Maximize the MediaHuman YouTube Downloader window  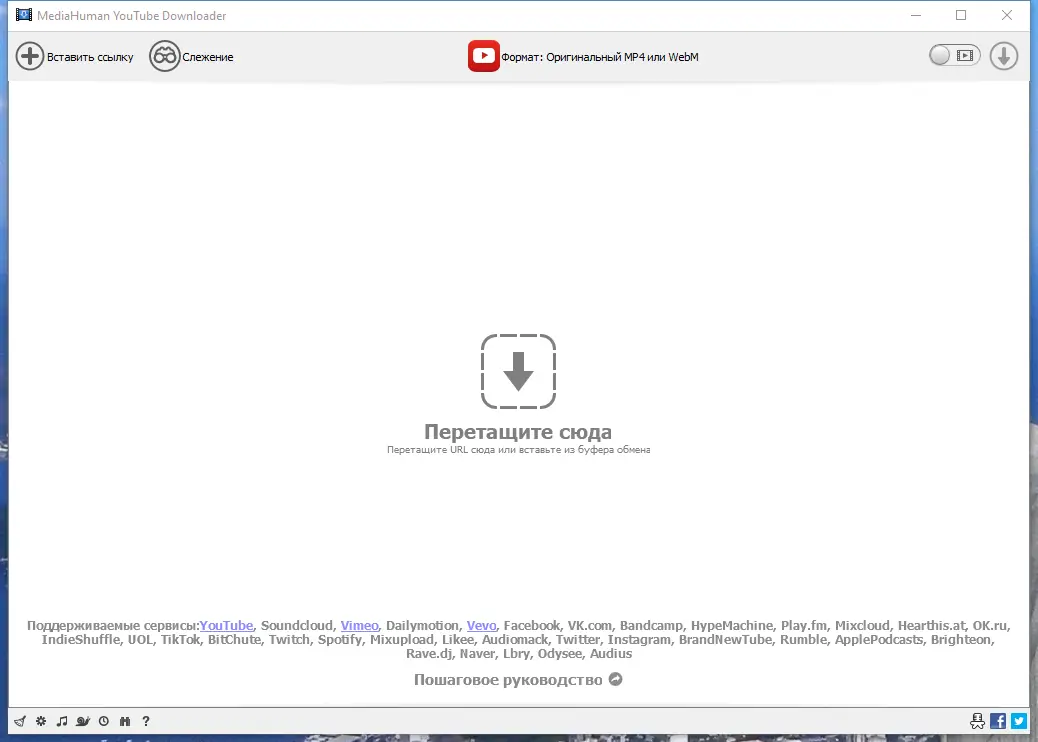[x=961, y=15]
